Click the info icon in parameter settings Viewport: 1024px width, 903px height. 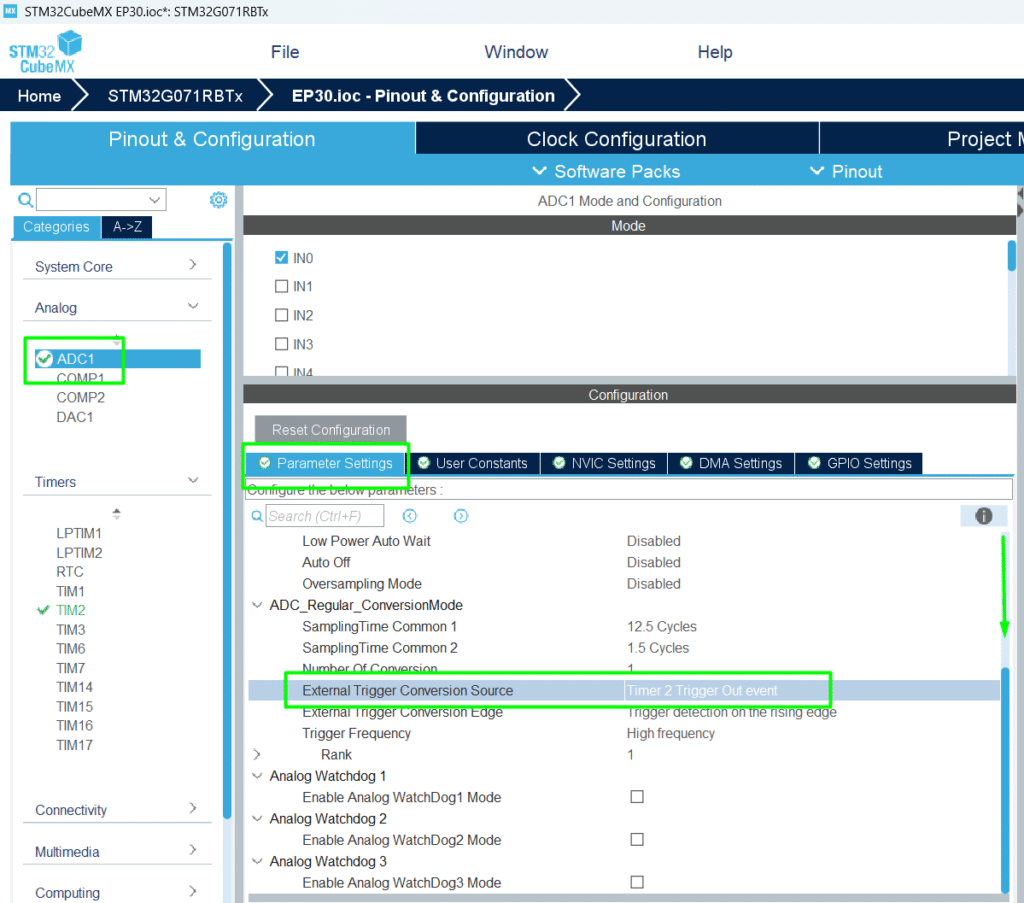coord(983,516)
